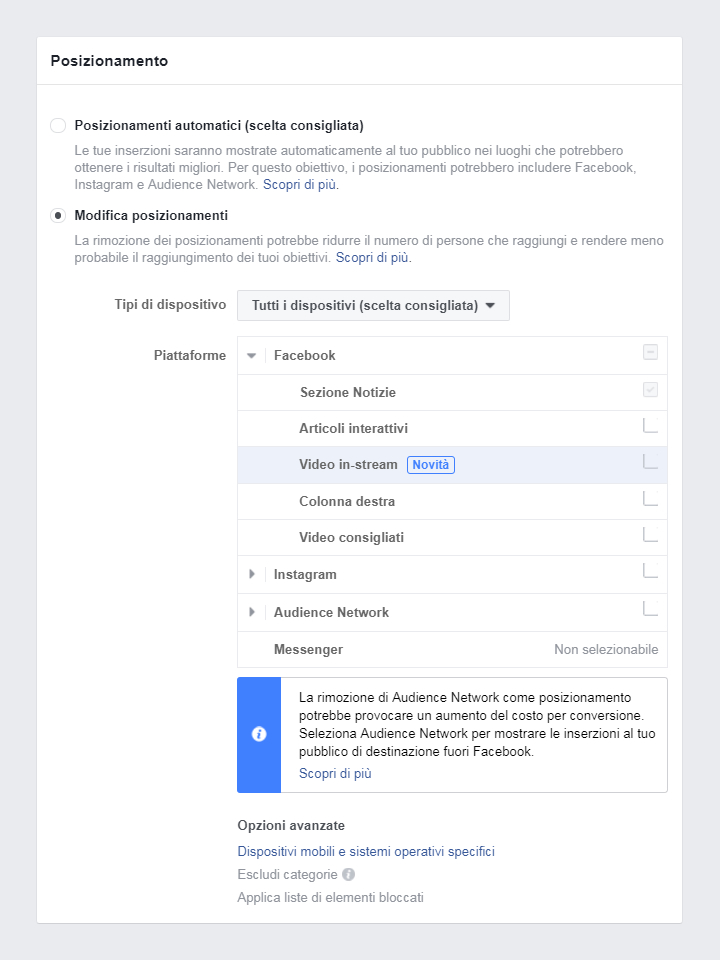
Task: Enable the Video in-stream placement
Action: point(651,464)
